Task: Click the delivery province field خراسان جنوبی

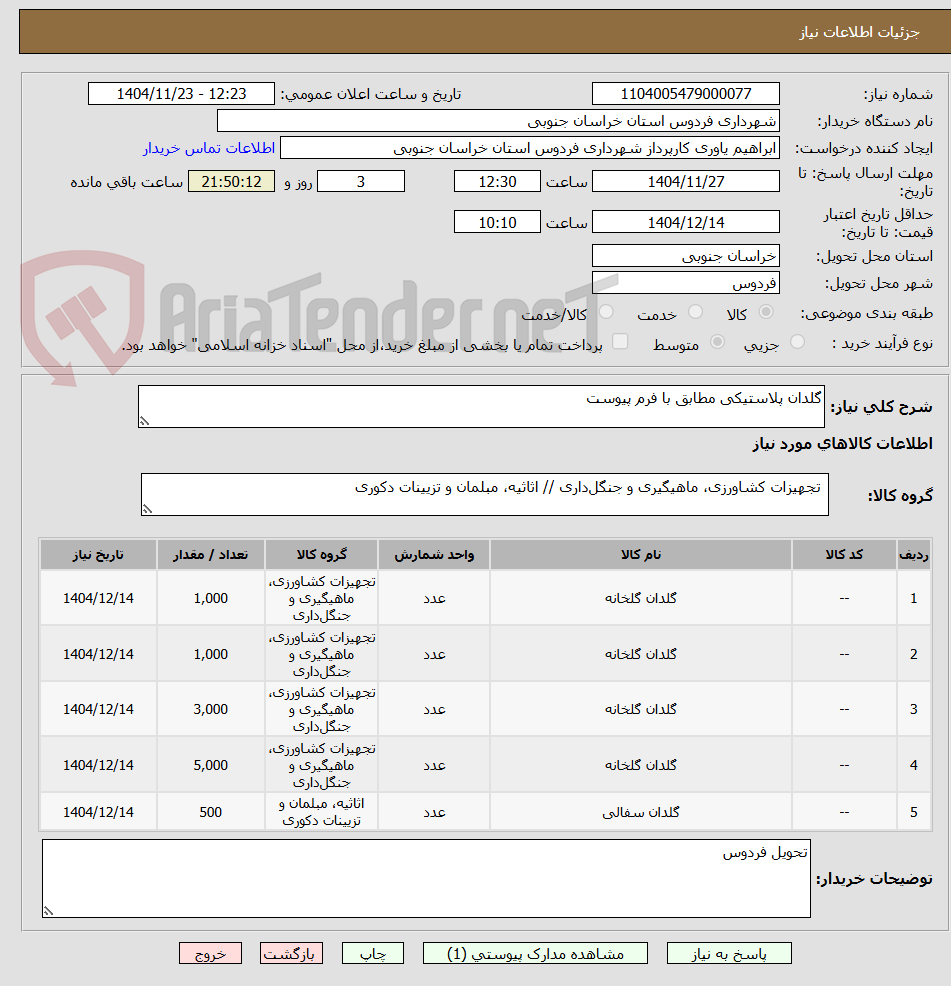Action: [x=686, y=256]
